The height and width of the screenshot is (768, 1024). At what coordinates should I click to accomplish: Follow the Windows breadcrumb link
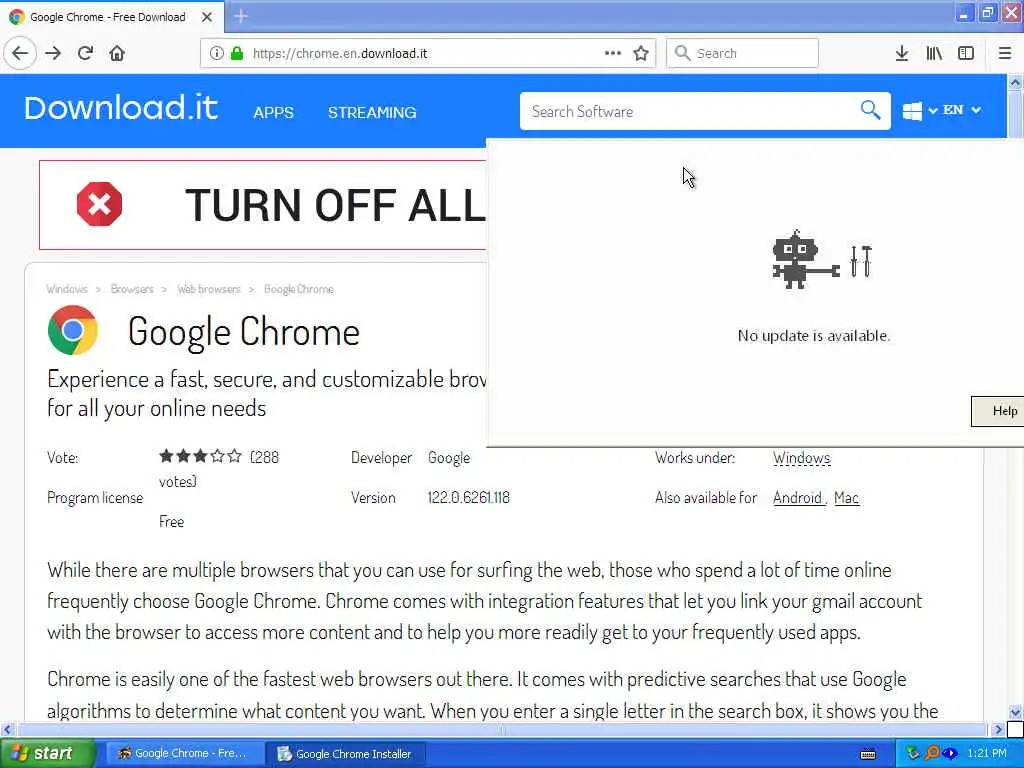click(67, 289)
